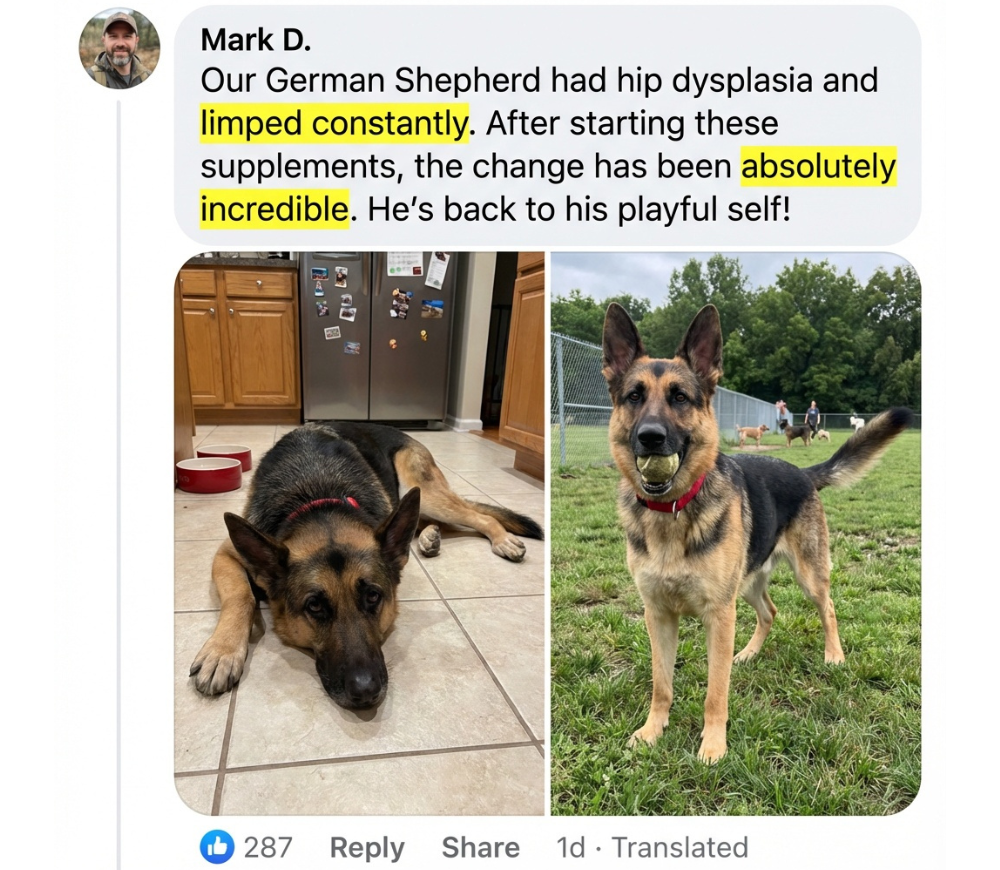Click the Share link under the comment

pos(480,848)
